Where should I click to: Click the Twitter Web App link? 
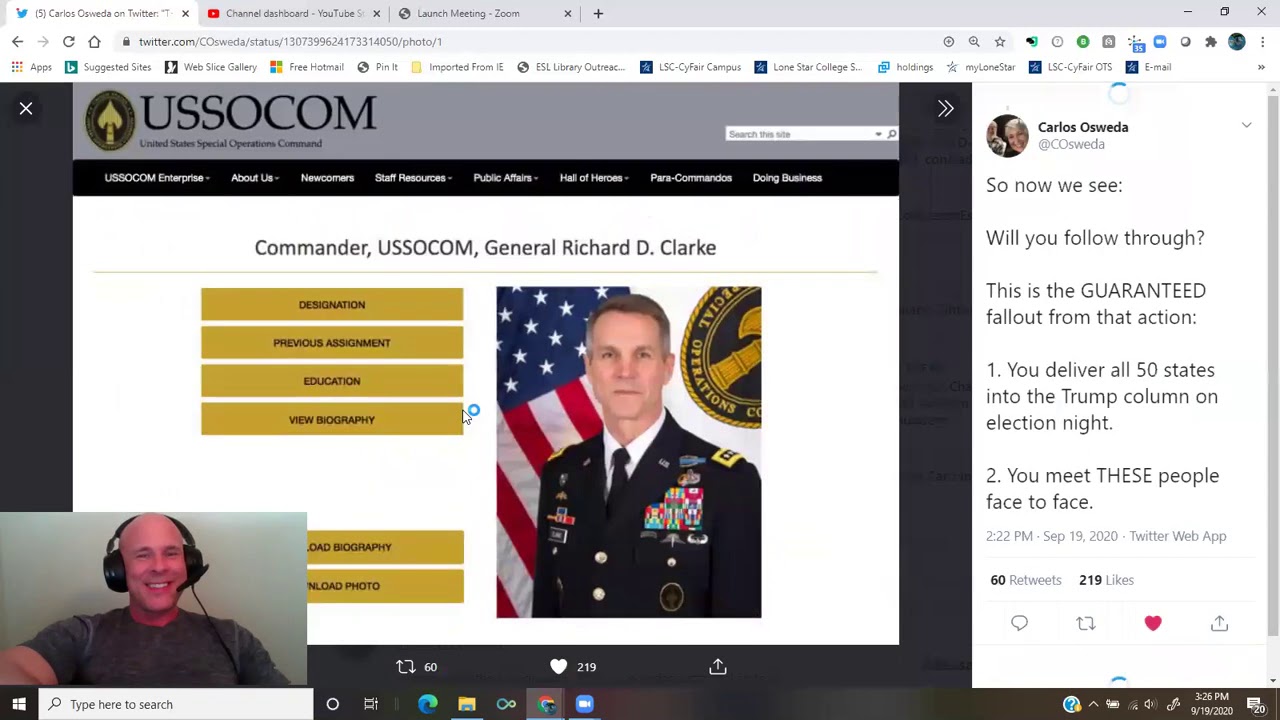coord(1178,536)
